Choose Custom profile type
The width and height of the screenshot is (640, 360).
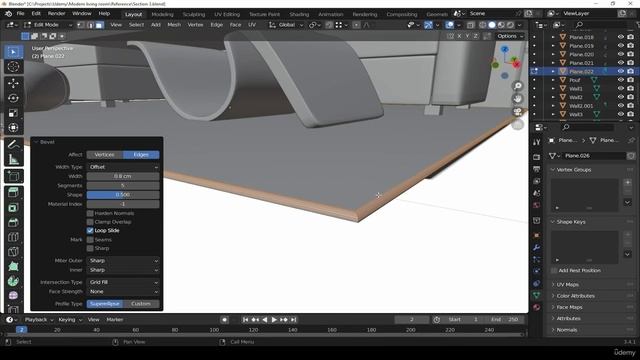(x=141, y=304)
